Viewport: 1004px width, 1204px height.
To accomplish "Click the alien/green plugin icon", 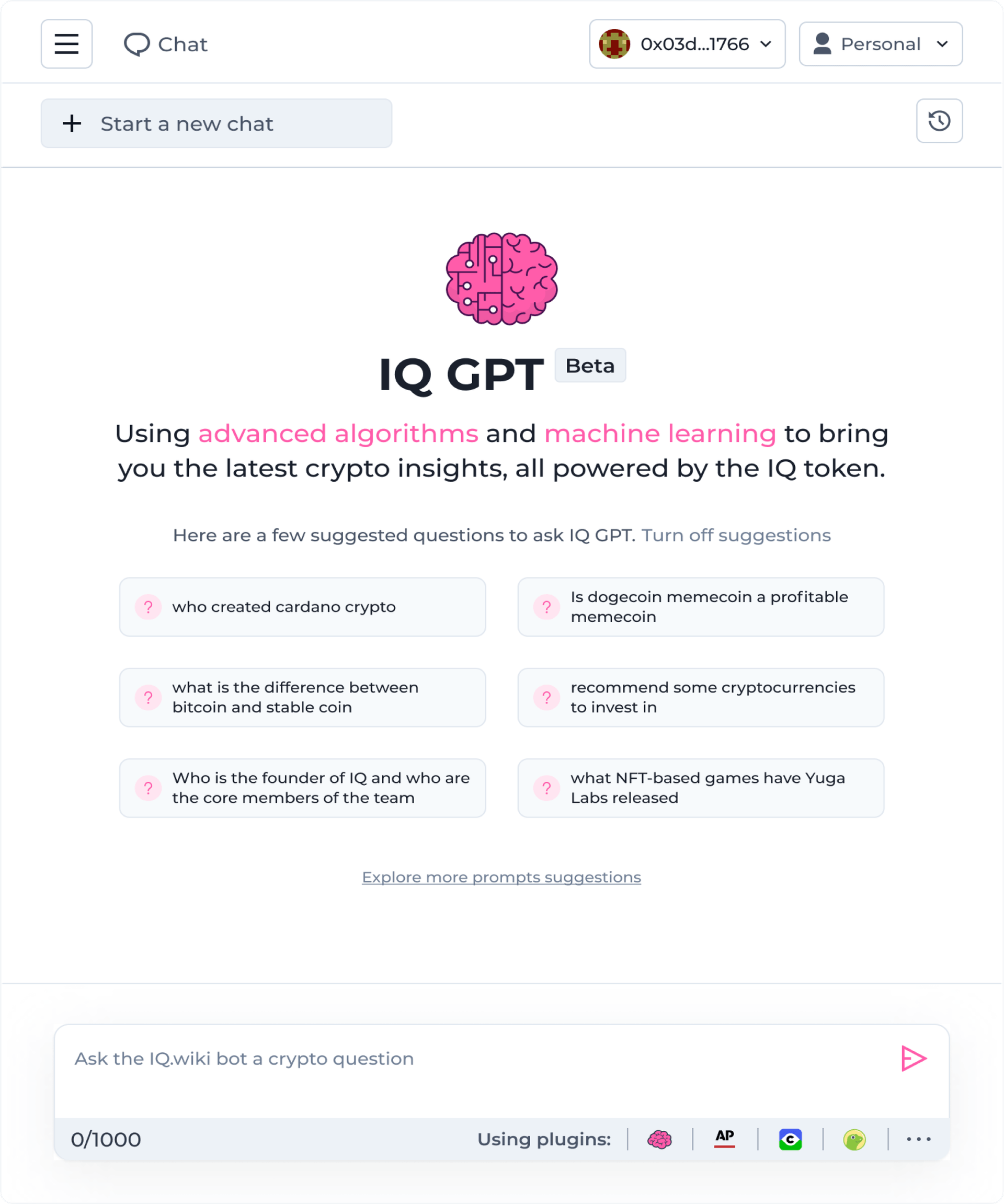I will [854, 1138].
